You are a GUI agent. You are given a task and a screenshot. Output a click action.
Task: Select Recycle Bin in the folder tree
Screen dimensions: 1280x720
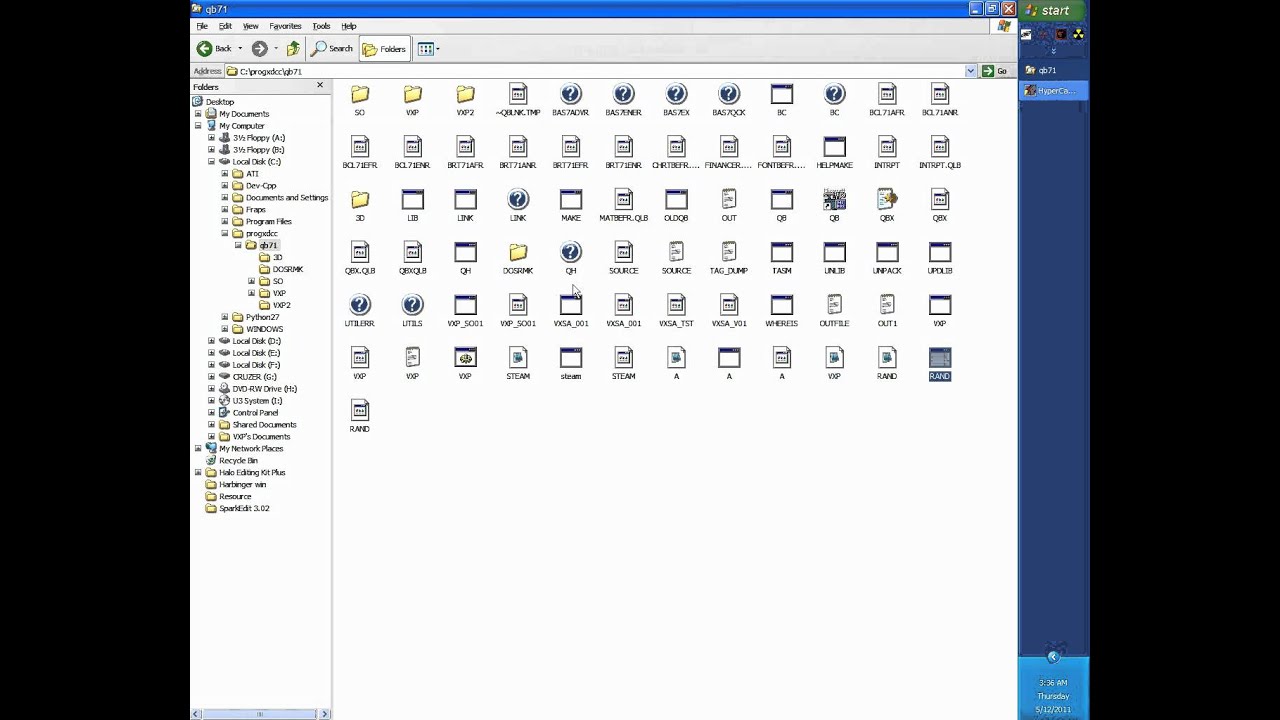pos(238,461)
